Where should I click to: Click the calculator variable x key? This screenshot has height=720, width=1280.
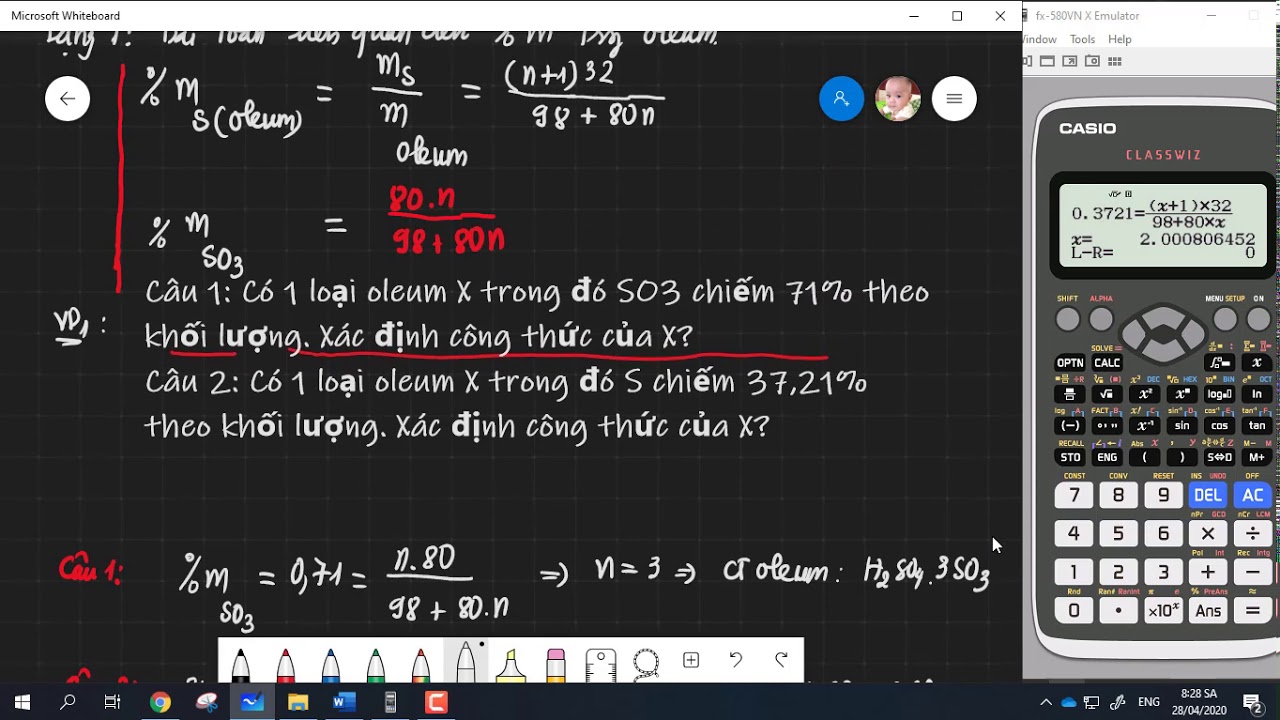tap(1257, 363)
